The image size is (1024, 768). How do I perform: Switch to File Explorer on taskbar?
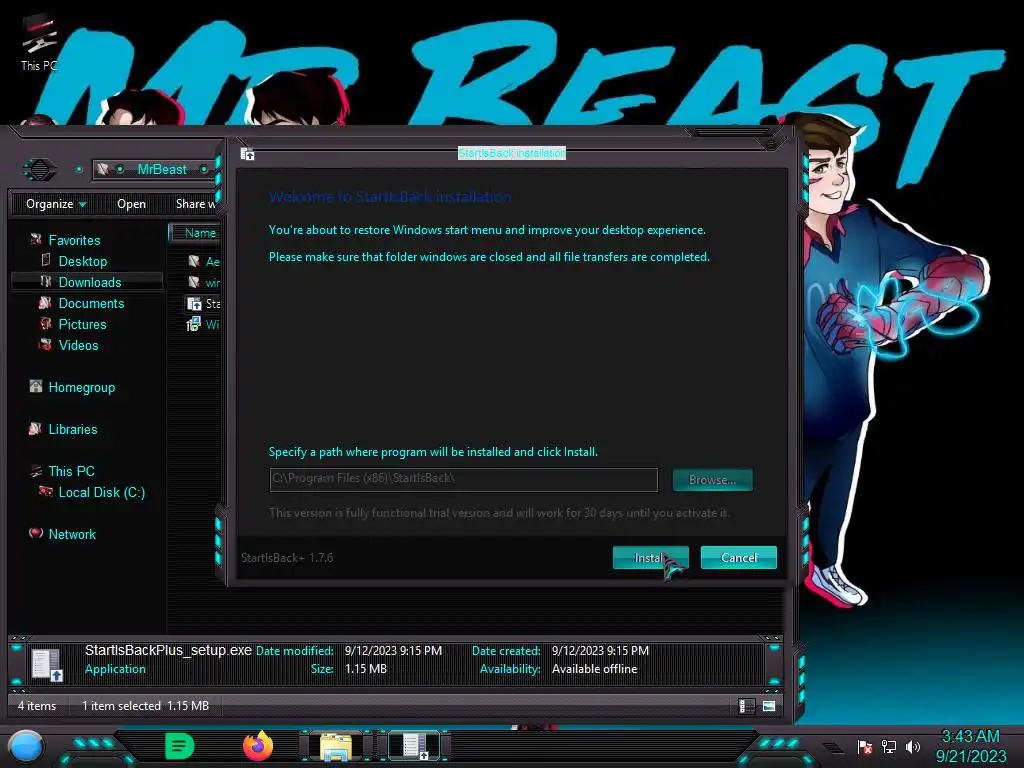pyautogui.click(x=336, y=746)
